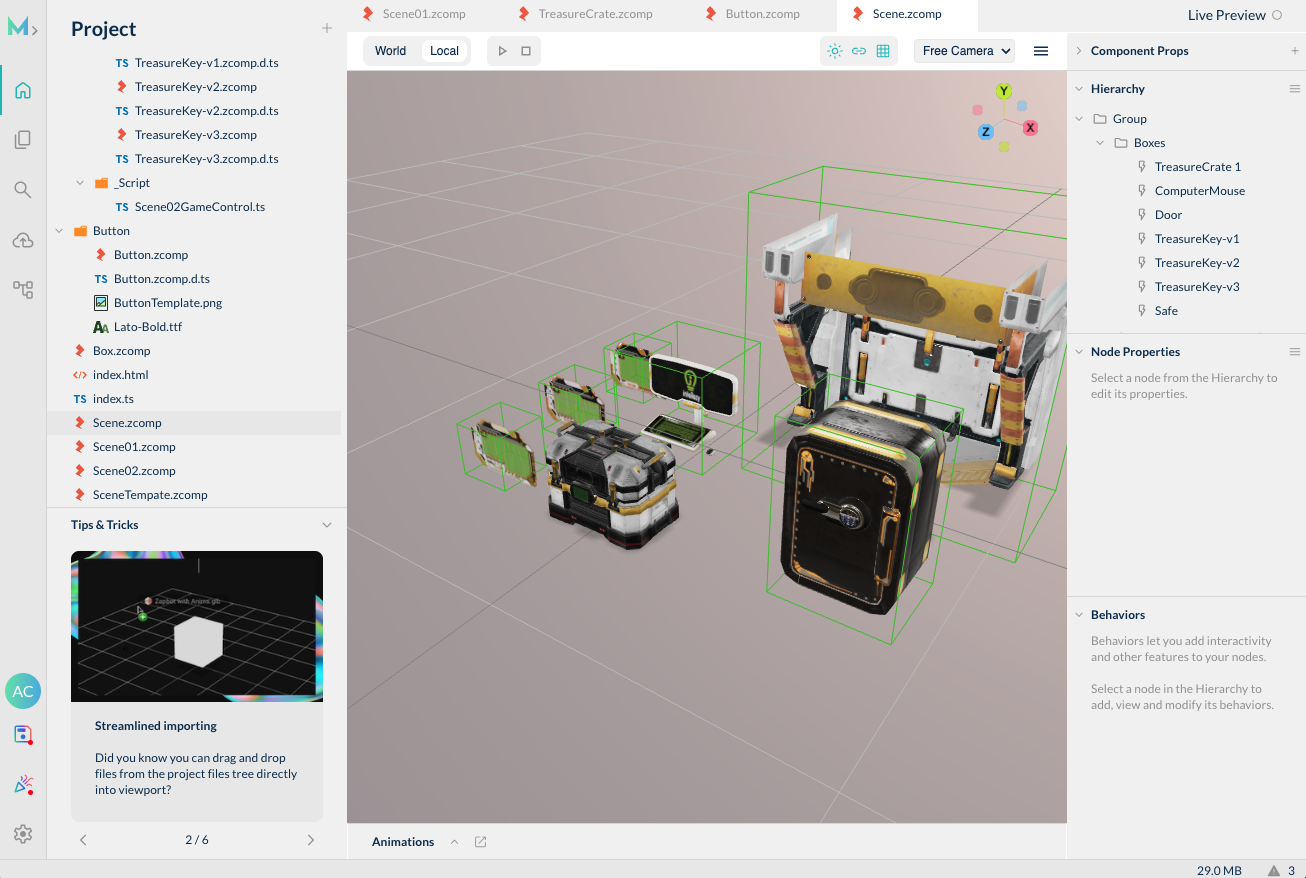Click the 29.0 MB status bar entry
1306x878 pixels.
(x=1219, y=870)
